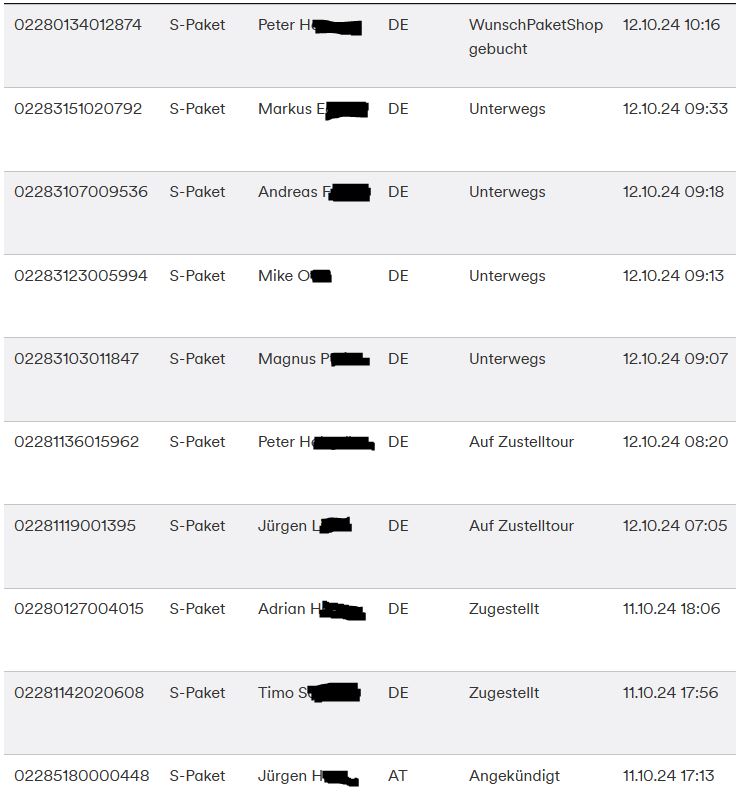736x797 pixels.
Task: Click Auf Zustelltour status at 07:05
Action: pos(521,526)
